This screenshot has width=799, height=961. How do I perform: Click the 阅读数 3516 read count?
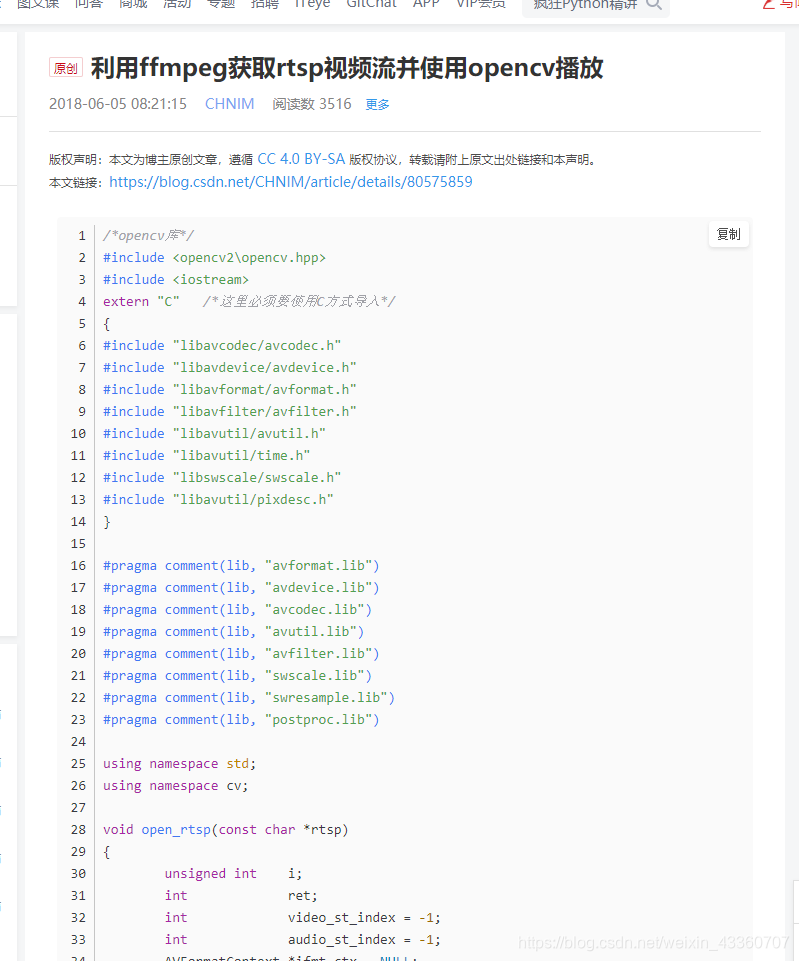click(x=312, y=104)
